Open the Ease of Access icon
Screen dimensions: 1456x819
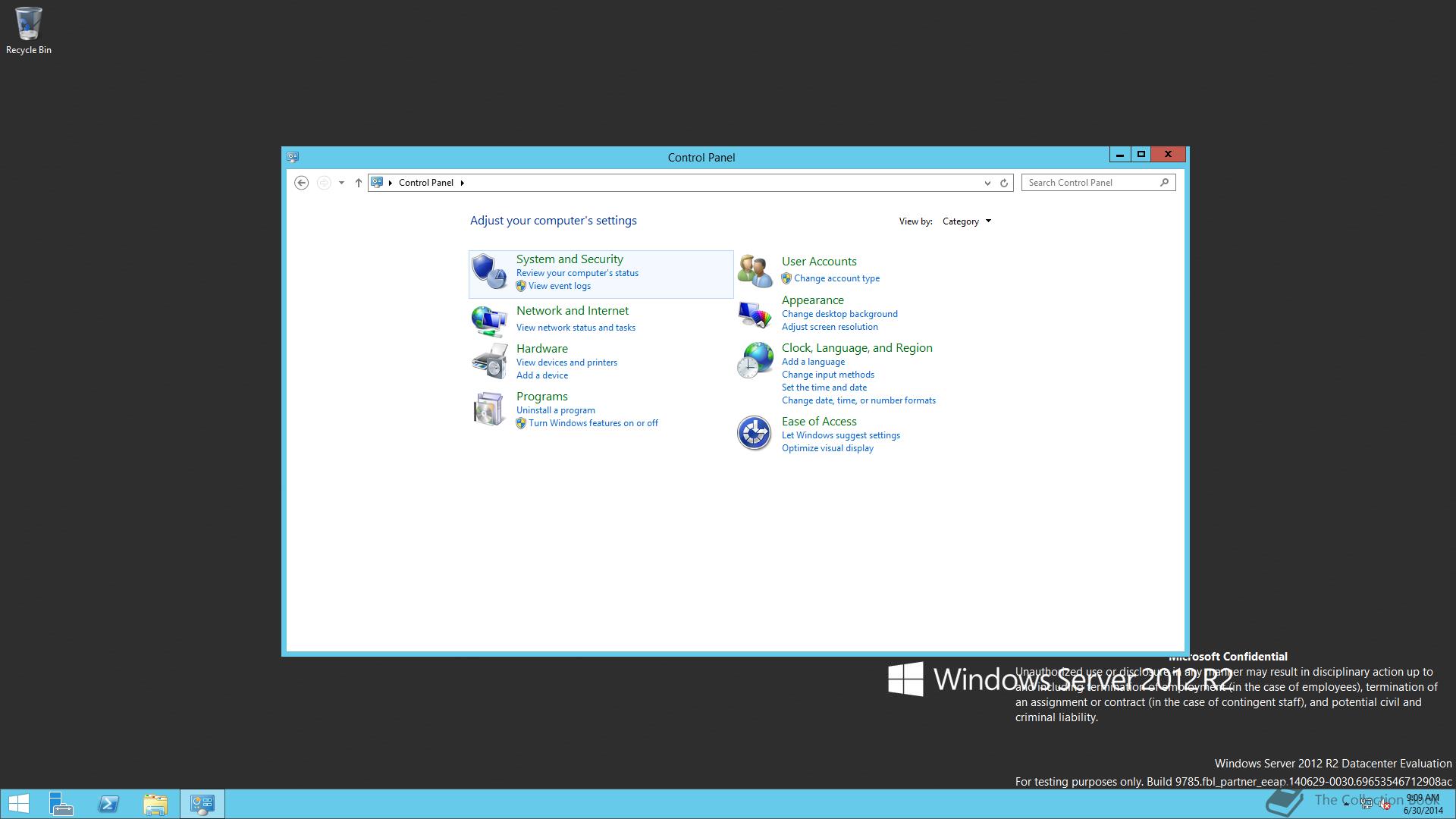click(x=755, y=433)
